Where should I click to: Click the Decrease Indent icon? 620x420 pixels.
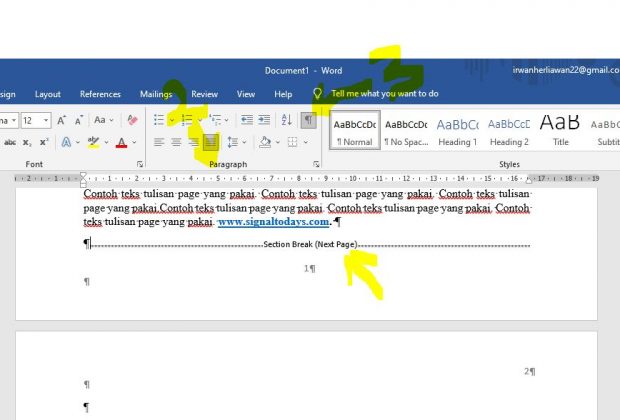247,119
